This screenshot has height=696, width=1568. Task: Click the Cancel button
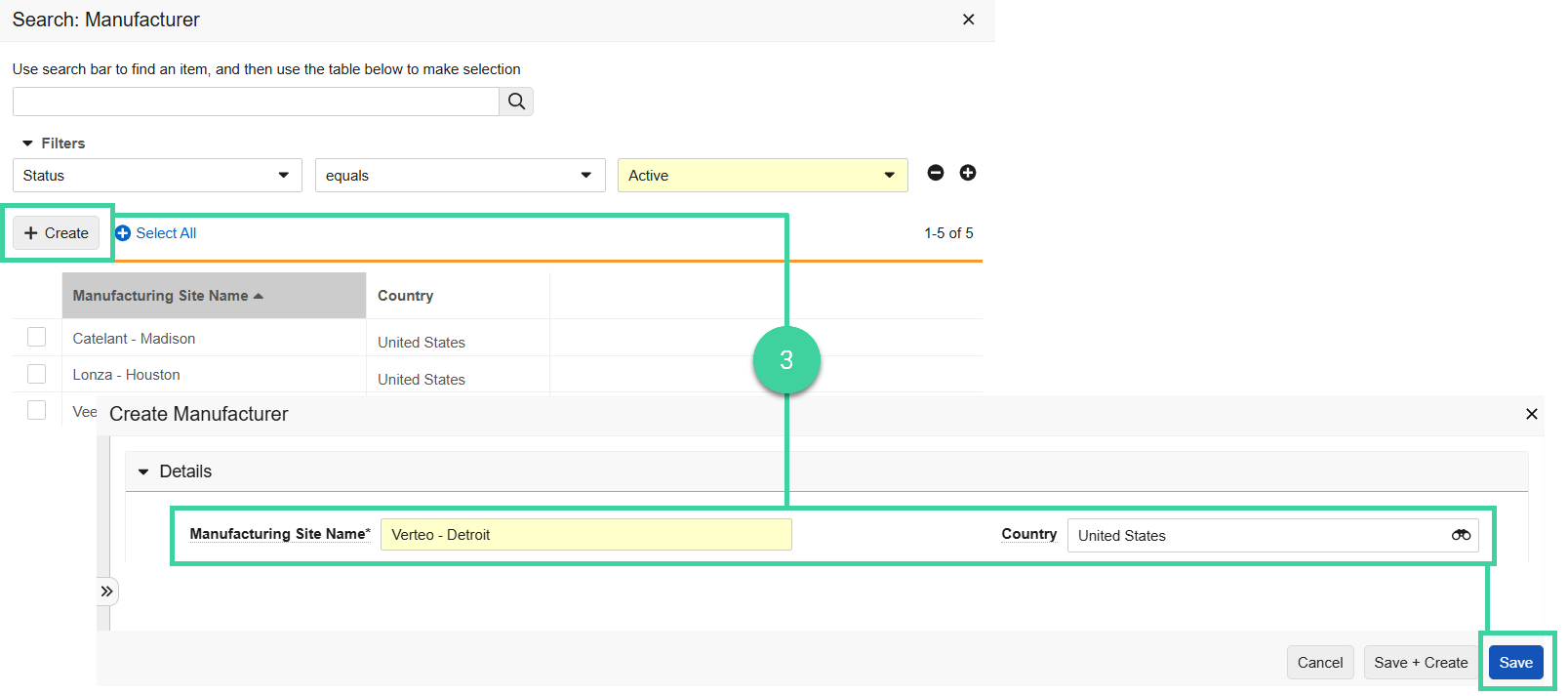[1320, 663]
